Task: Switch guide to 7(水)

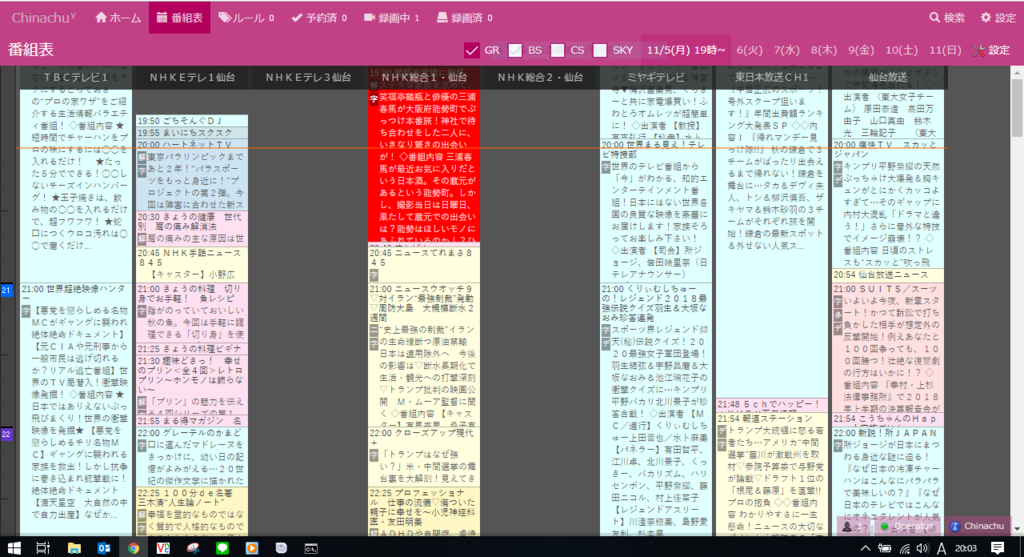Action: [786, 50]
